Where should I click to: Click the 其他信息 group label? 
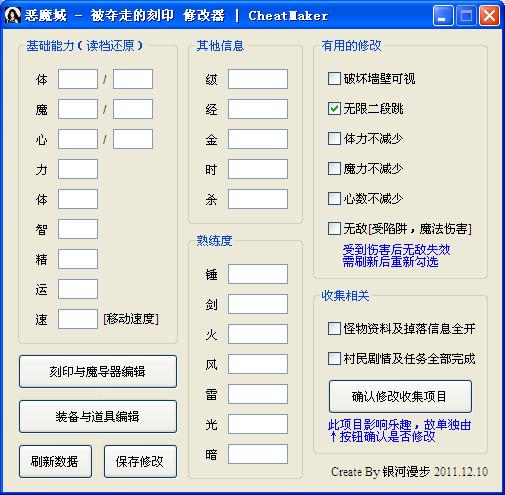tap(220, 46)
